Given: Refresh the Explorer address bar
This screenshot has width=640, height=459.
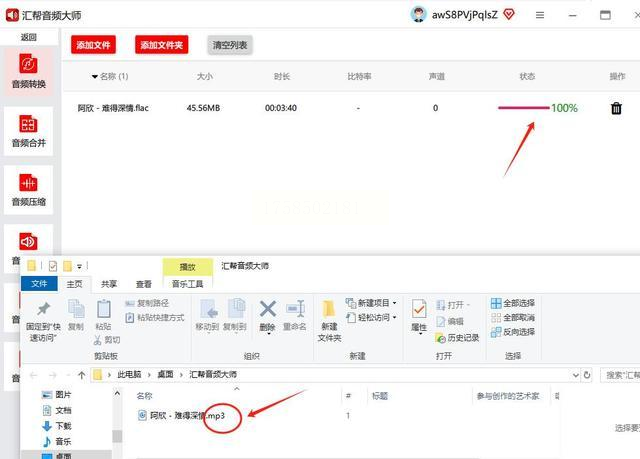Looking at the screenshot, I should (x=587, y=375).
